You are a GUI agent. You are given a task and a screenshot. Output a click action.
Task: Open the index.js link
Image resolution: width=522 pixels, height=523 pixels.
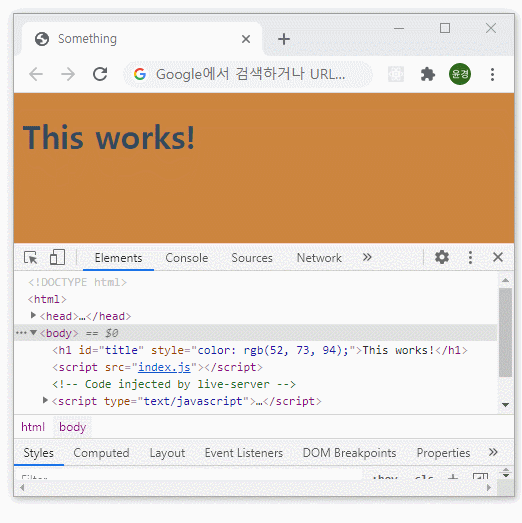click(164, 367)
